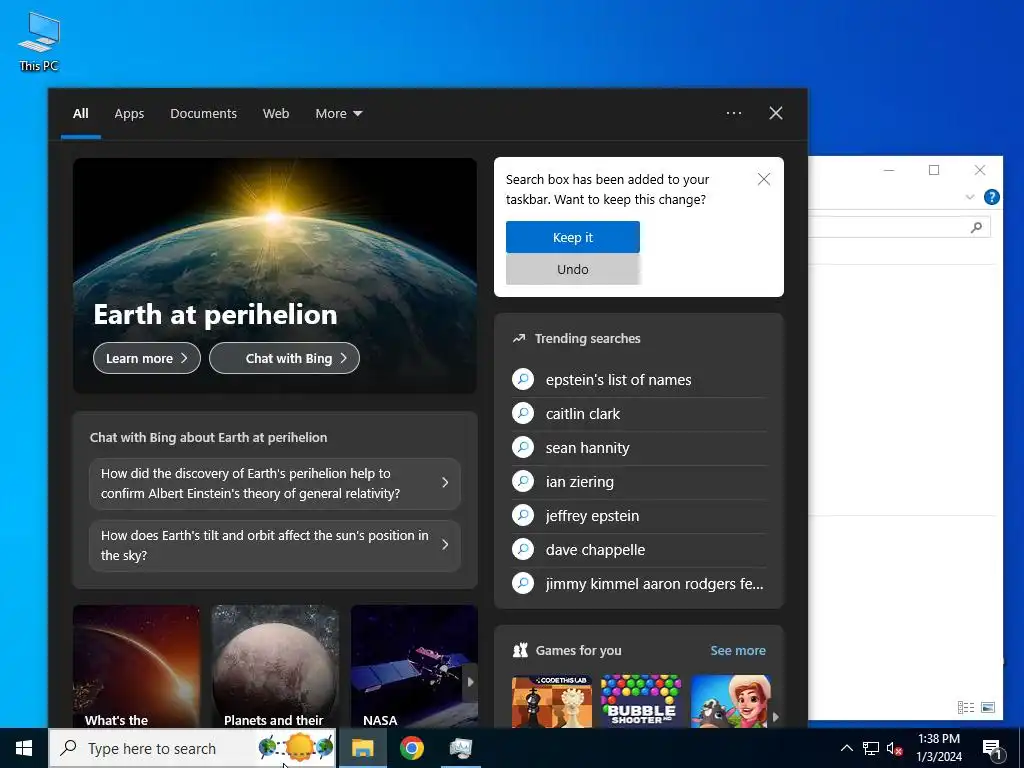Advance the image carousel next to the NASA card
This screenshot has width=1024, height=768.
[470, 682]
